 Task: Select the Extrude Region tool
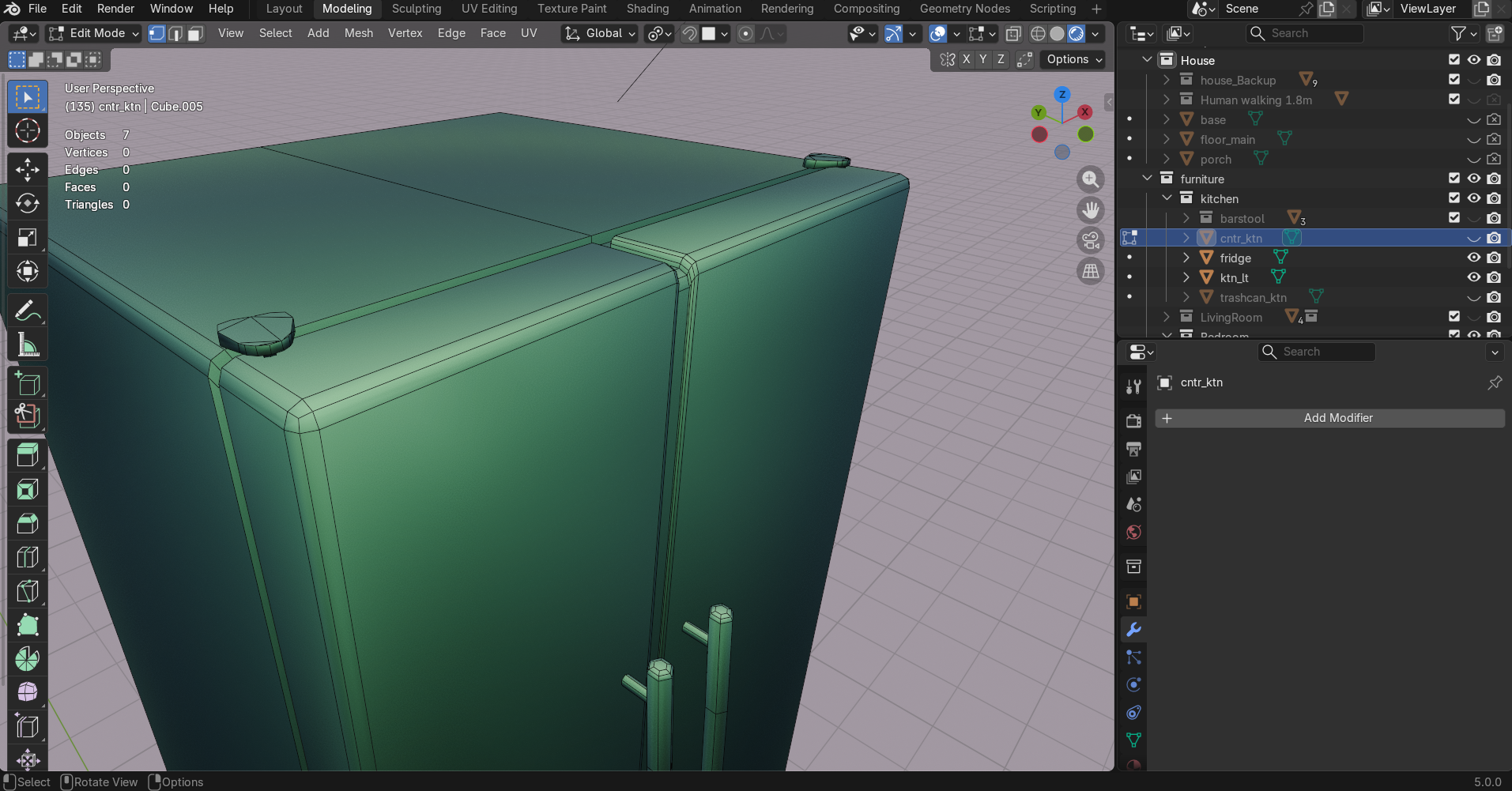(x=28, y=455)
